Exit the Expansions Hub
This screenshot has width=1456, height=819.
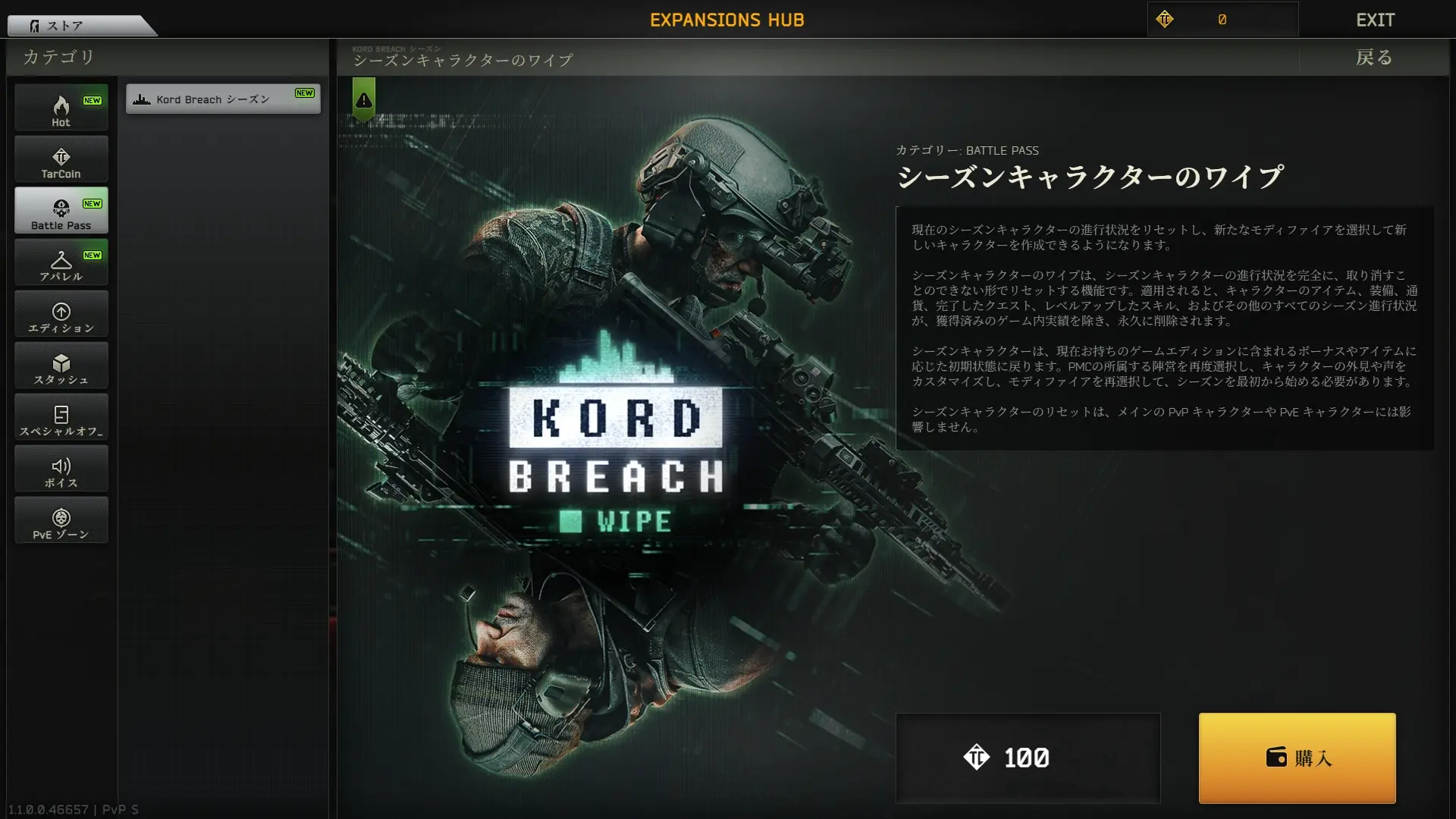(1375, 20)
